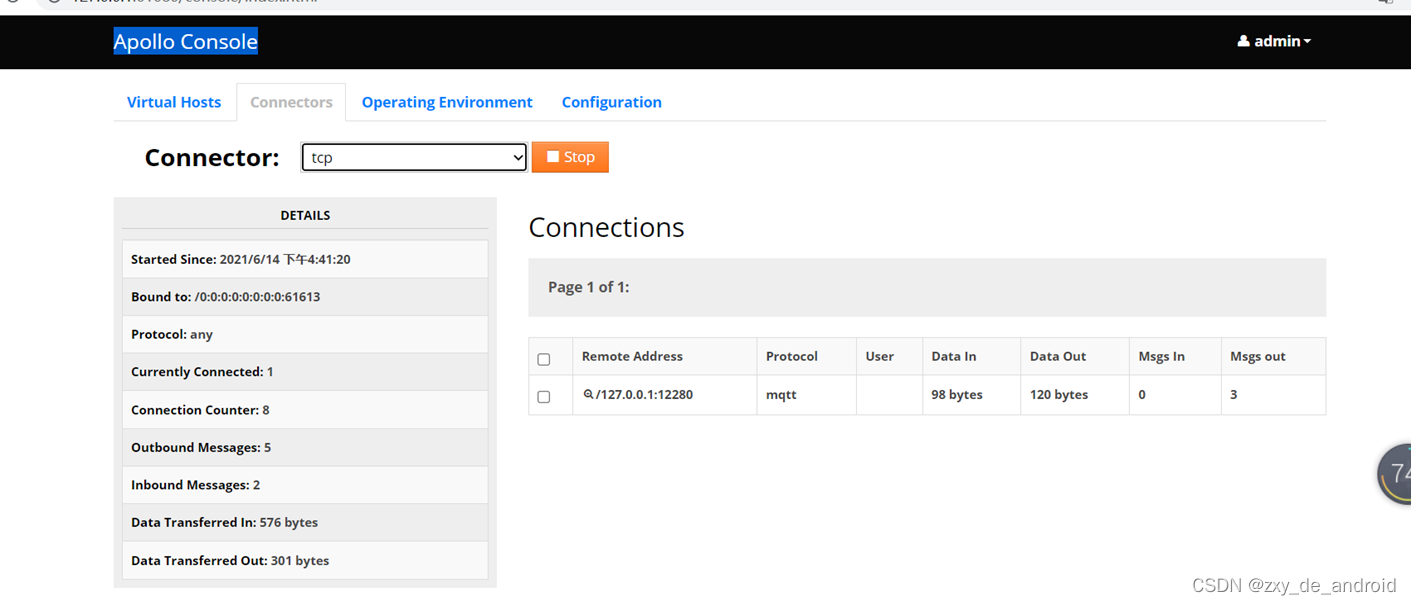
Task: Open connection details for /127.0.0.1:12280
Action: [644, 394]
